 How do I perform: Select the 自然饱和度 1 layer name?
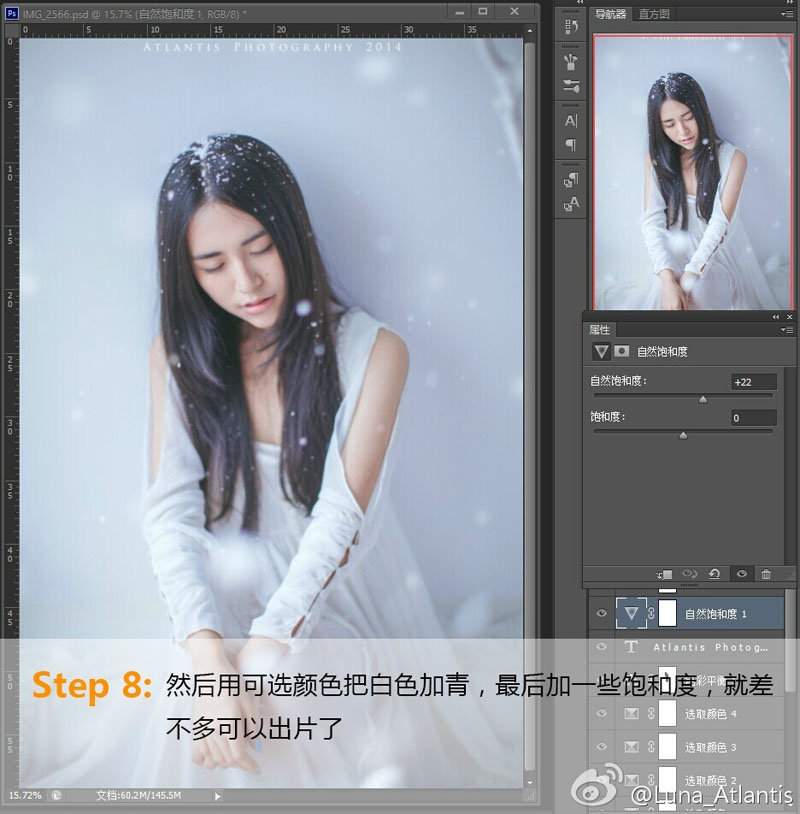point(715,614)
